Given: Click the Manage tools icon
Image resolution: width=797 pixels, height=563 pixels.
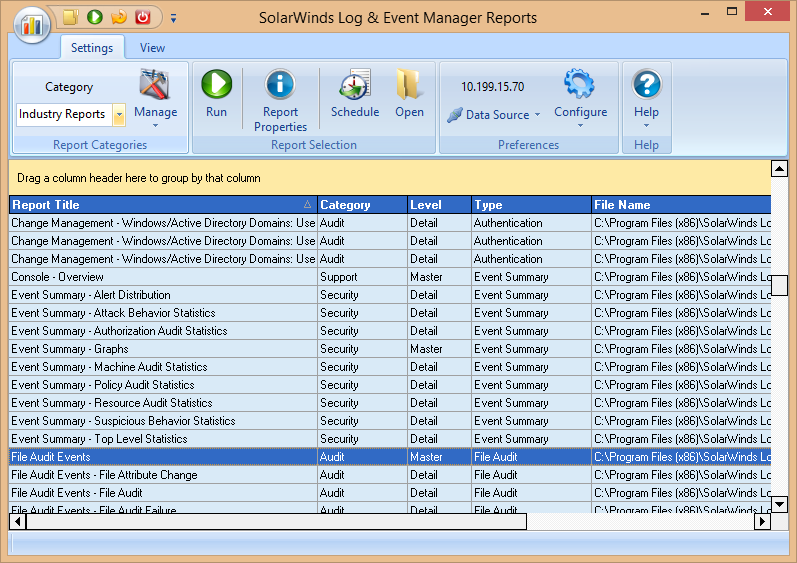Looking at the screenshot, I should 155,85.
